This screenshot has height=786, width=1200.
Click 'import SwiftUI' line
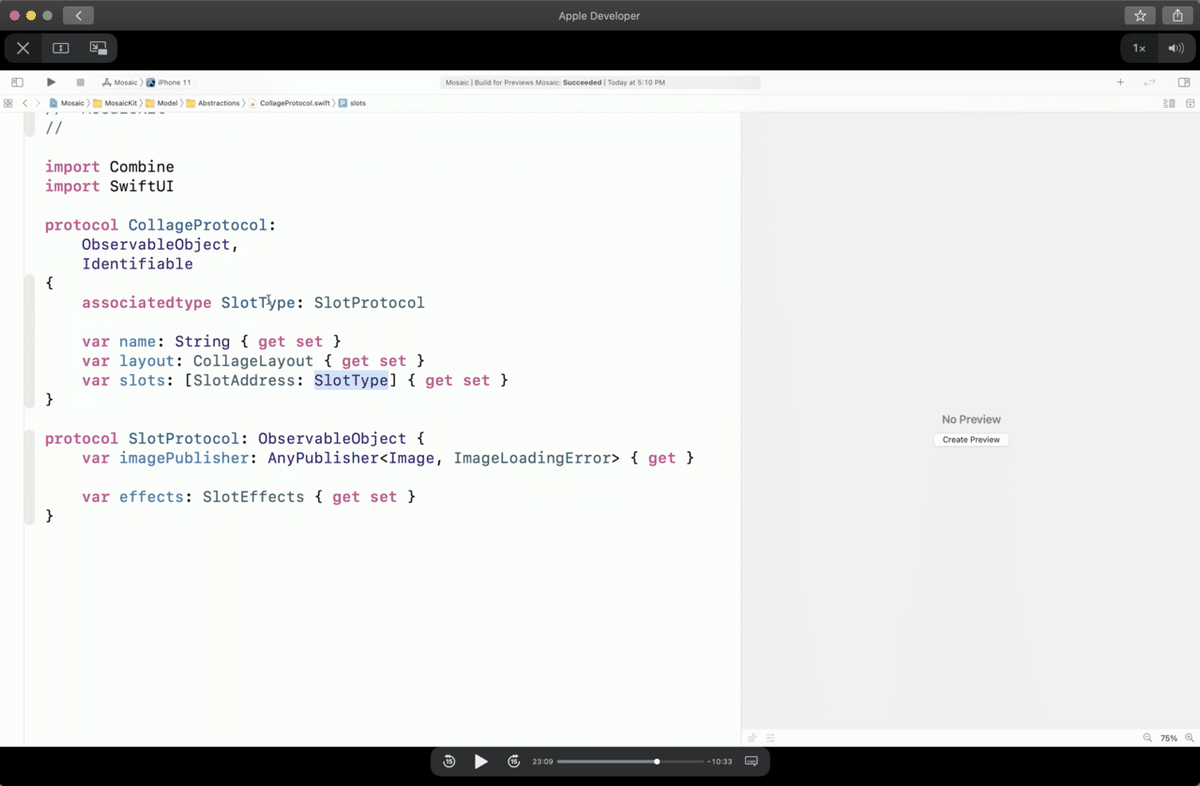coord(110,186)
